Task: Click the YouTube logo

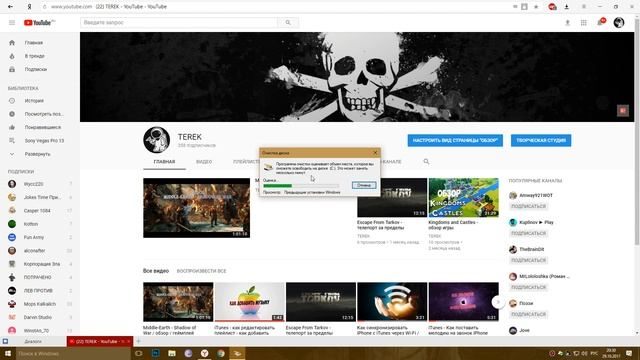Action: (x=39, y=23)
